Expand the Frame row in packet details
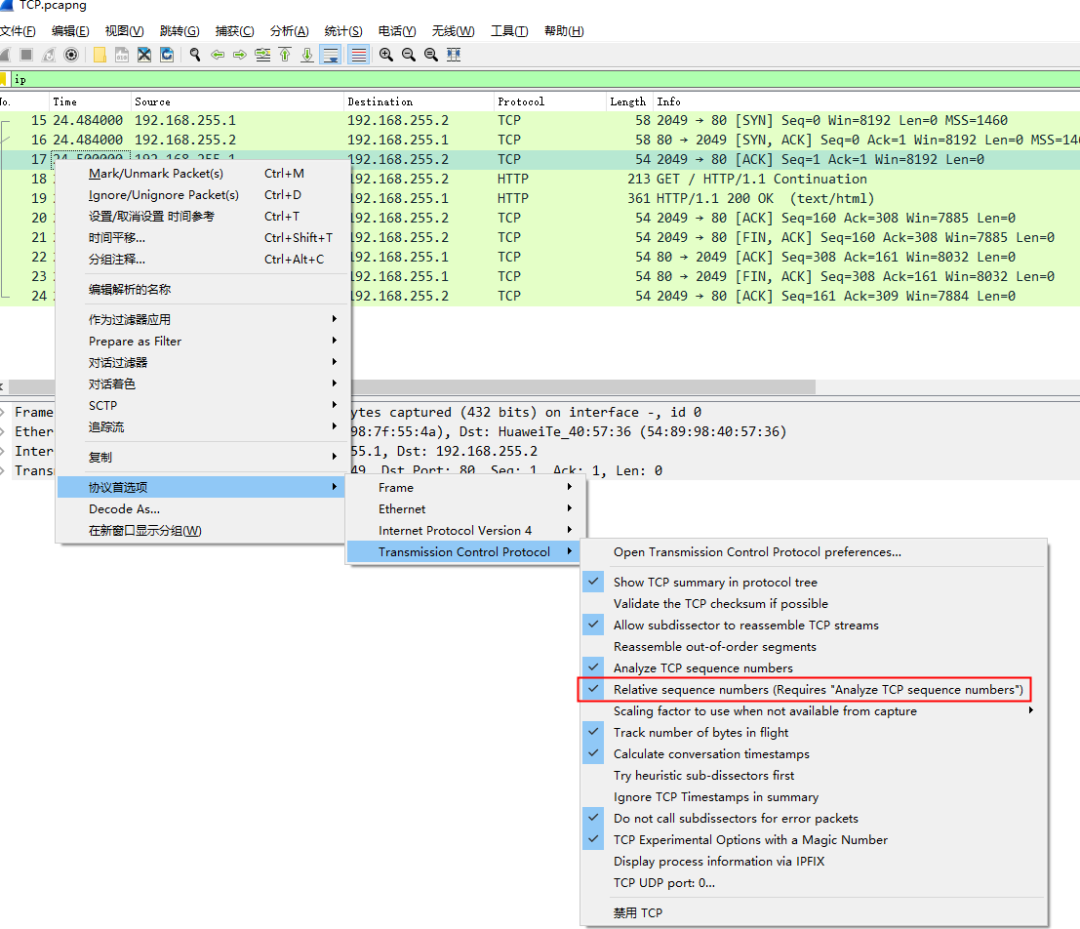This screenshot has height=929, width=1080. click(3, 412)
